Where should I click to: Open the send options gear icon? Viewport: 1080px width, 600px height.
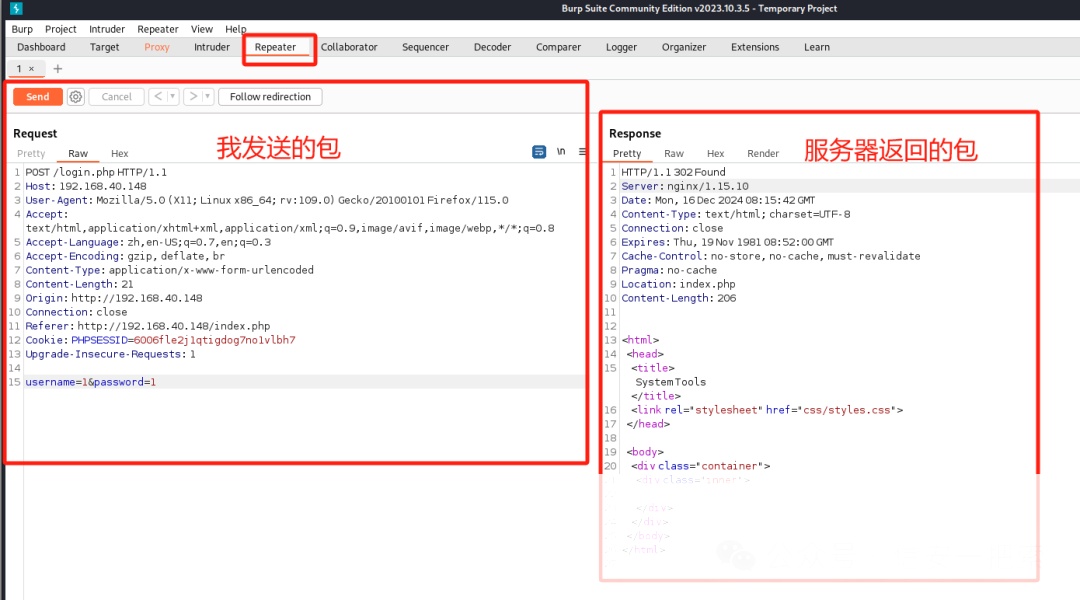(76, 97)
